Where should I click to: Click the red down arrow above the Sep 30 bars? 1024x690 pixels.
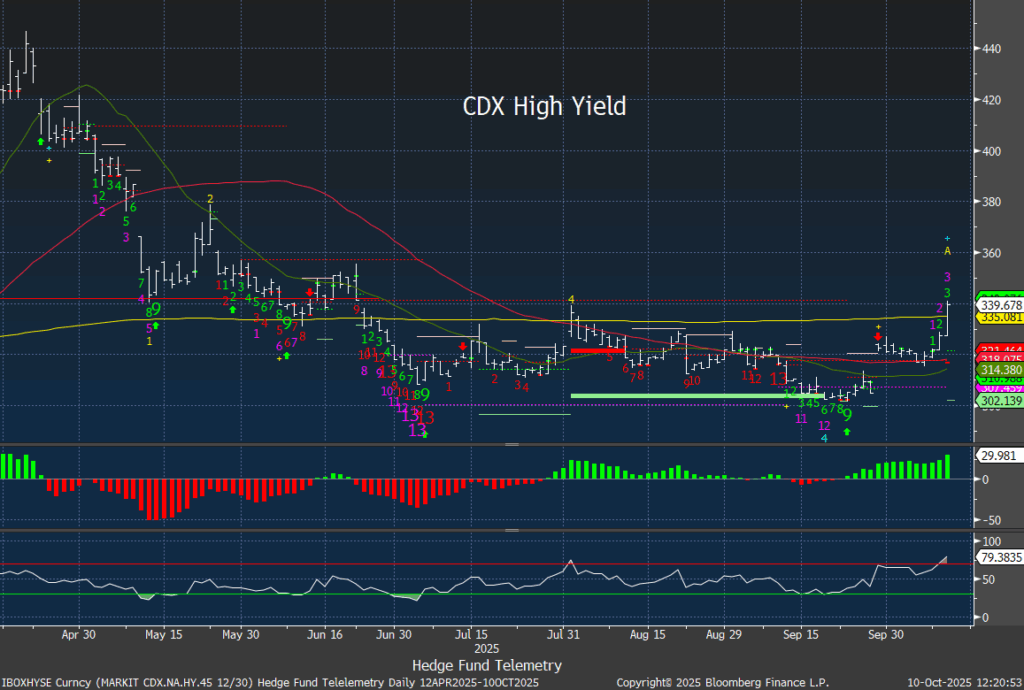878,338
